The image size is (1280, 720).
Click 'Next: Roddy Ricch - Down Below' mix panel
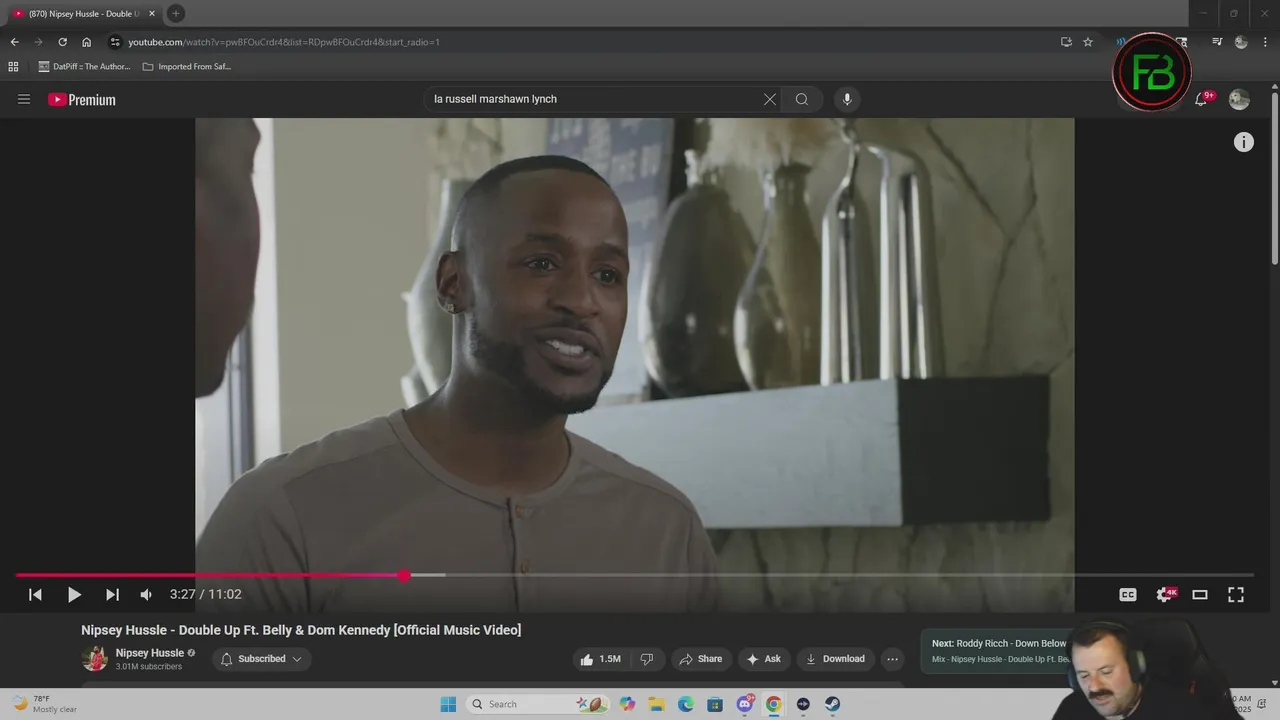click(x=999, y=651)
